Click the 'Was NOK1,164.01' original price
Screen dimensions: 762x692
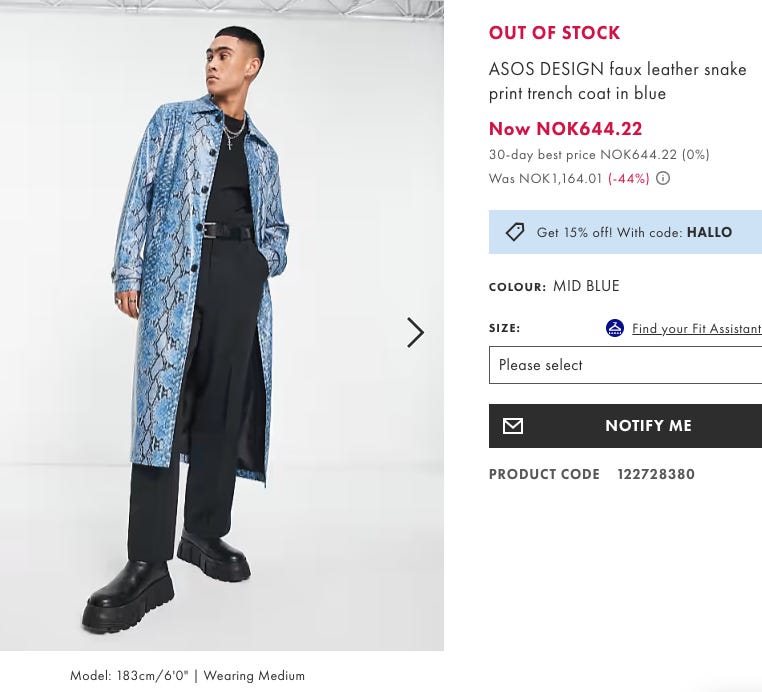coord(545,179)
